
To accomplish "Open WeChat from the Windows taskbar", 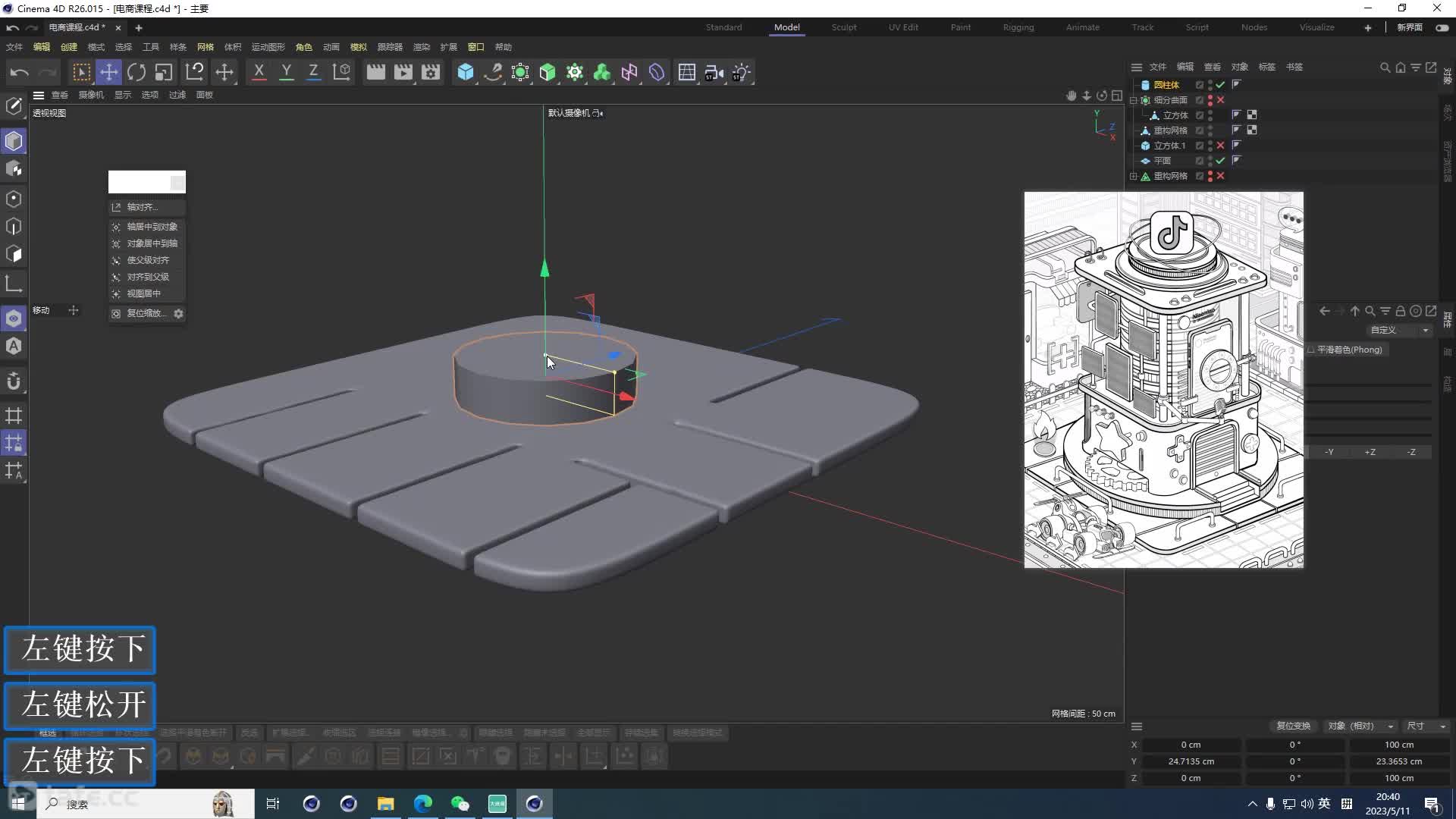I will 460,804.
